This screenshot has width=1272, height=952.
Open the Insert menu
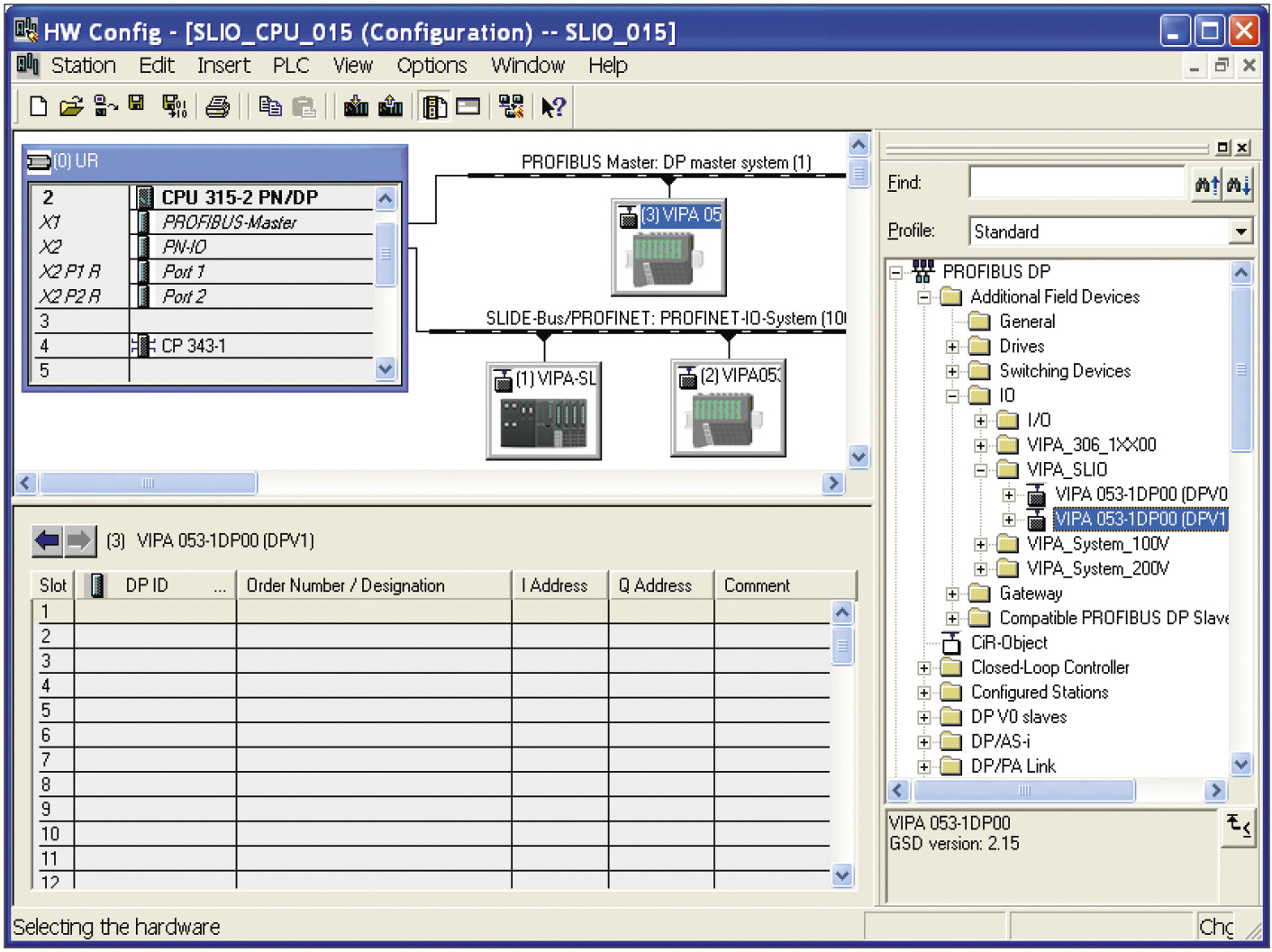pyautogui.click(x=223, y=66)
